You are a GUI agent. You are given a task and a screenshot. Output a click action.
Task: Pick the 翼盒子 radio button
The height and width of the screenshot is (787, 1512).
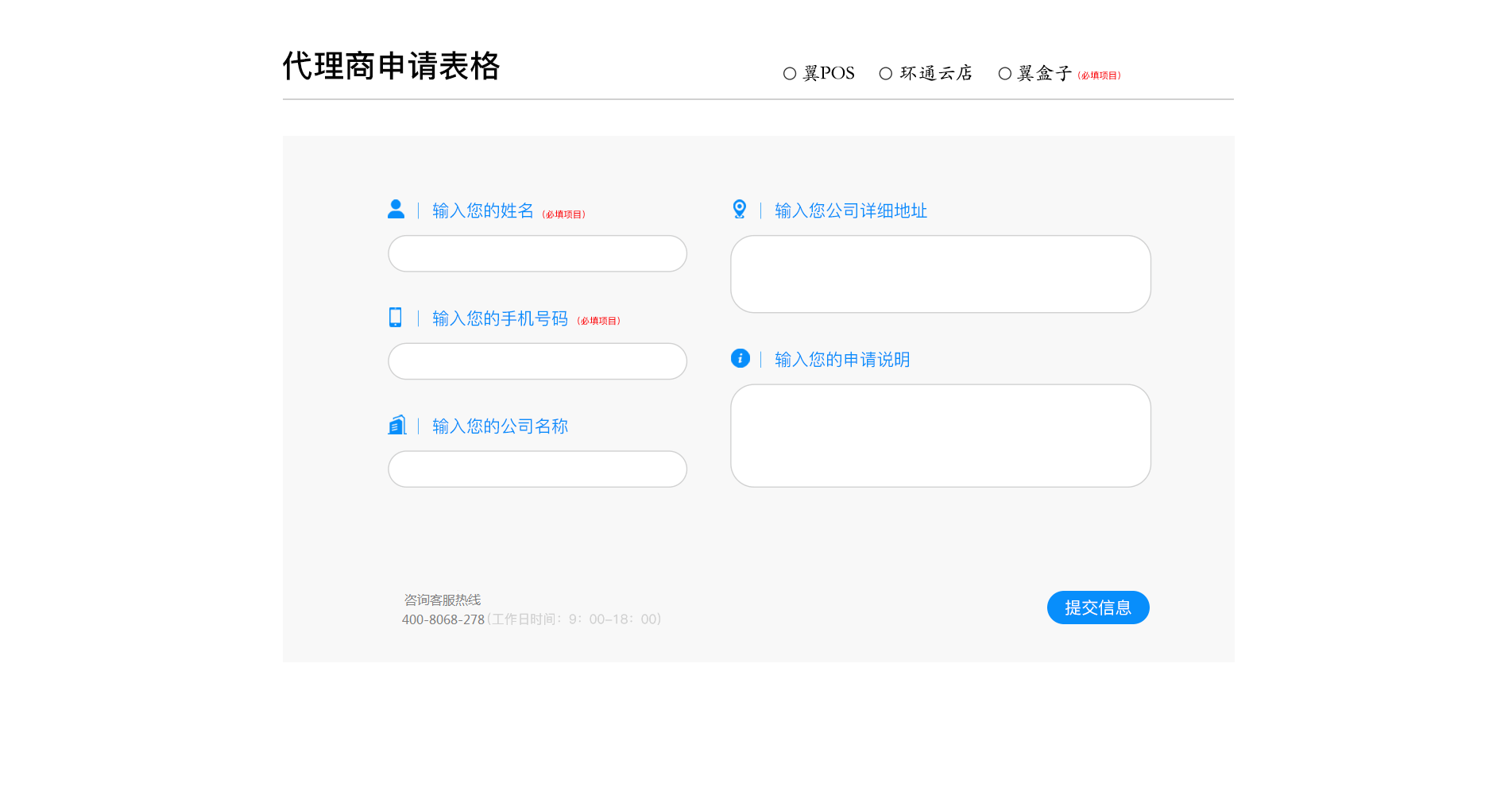(x=1005, y=74)
